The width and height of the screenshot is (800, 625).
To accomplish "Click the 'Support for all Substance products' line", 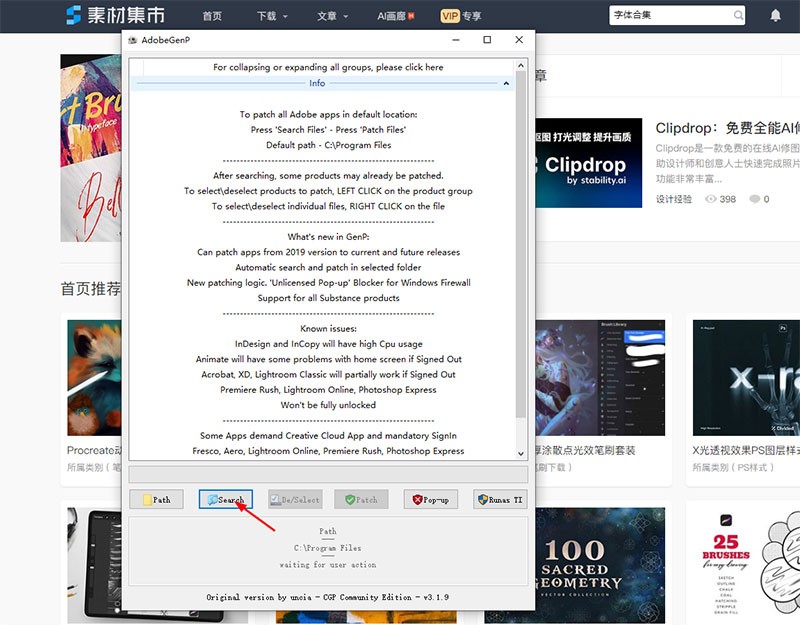I will coord(329,298).
